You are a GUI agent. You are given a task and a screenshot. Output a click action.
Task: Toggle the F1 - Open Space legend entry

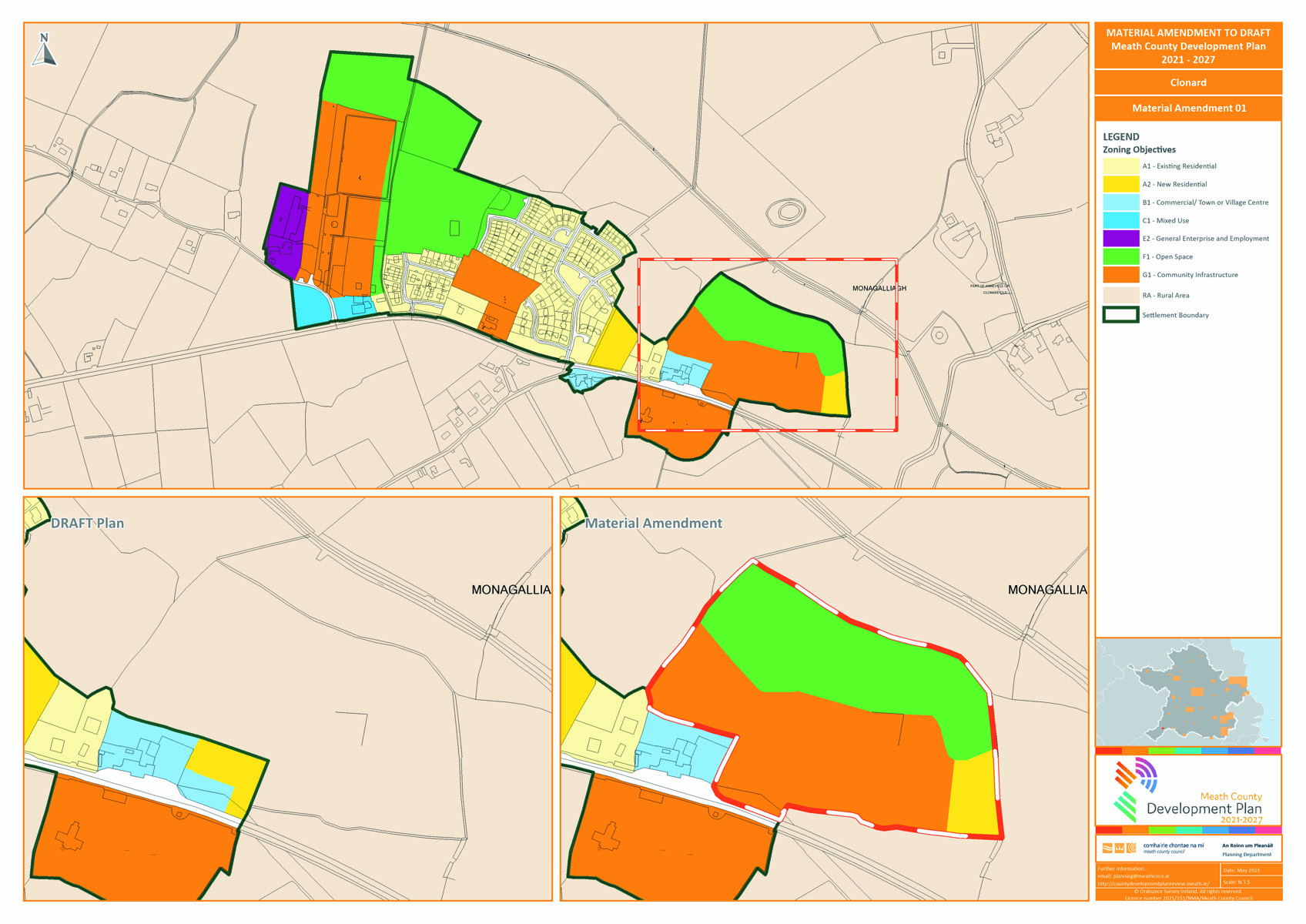1167,256
